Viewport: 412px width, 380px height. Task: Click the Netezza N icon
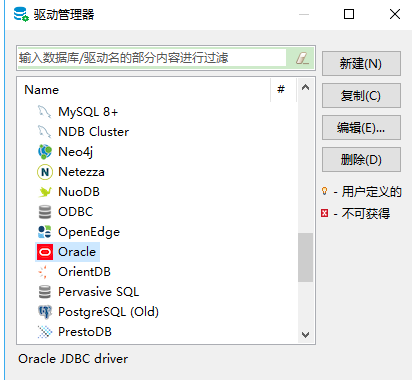pos(45,172)
